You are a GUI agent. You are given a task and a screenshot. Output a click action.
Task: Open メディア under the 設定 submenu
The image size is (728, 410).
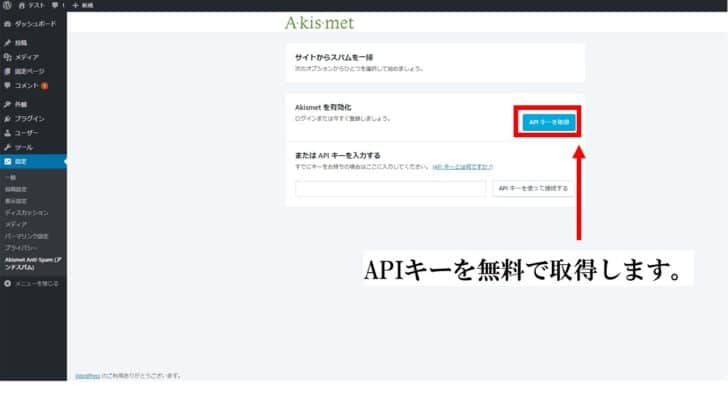point(16,224)
